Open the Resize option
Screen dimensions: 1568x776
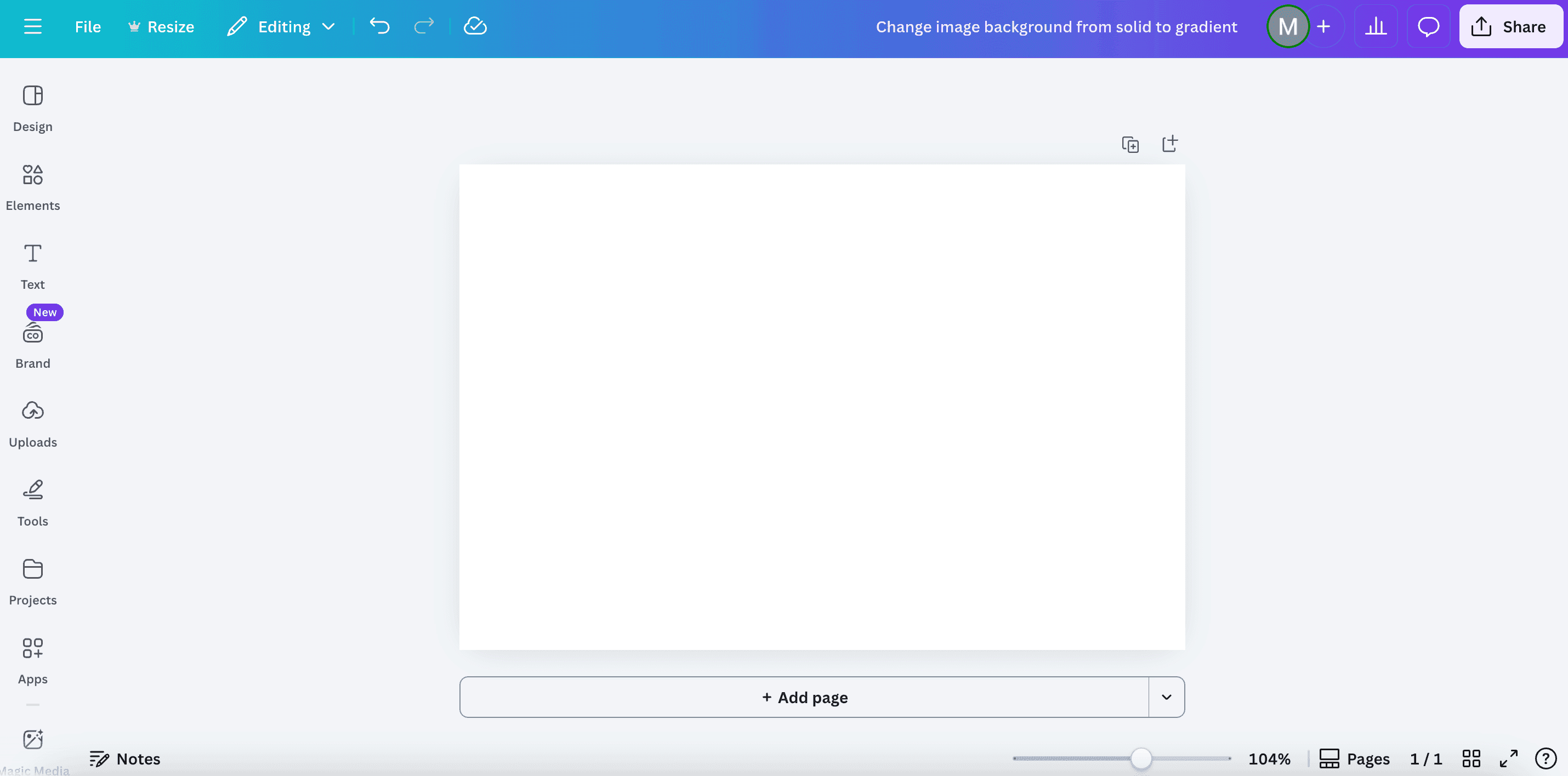point(161,26)
